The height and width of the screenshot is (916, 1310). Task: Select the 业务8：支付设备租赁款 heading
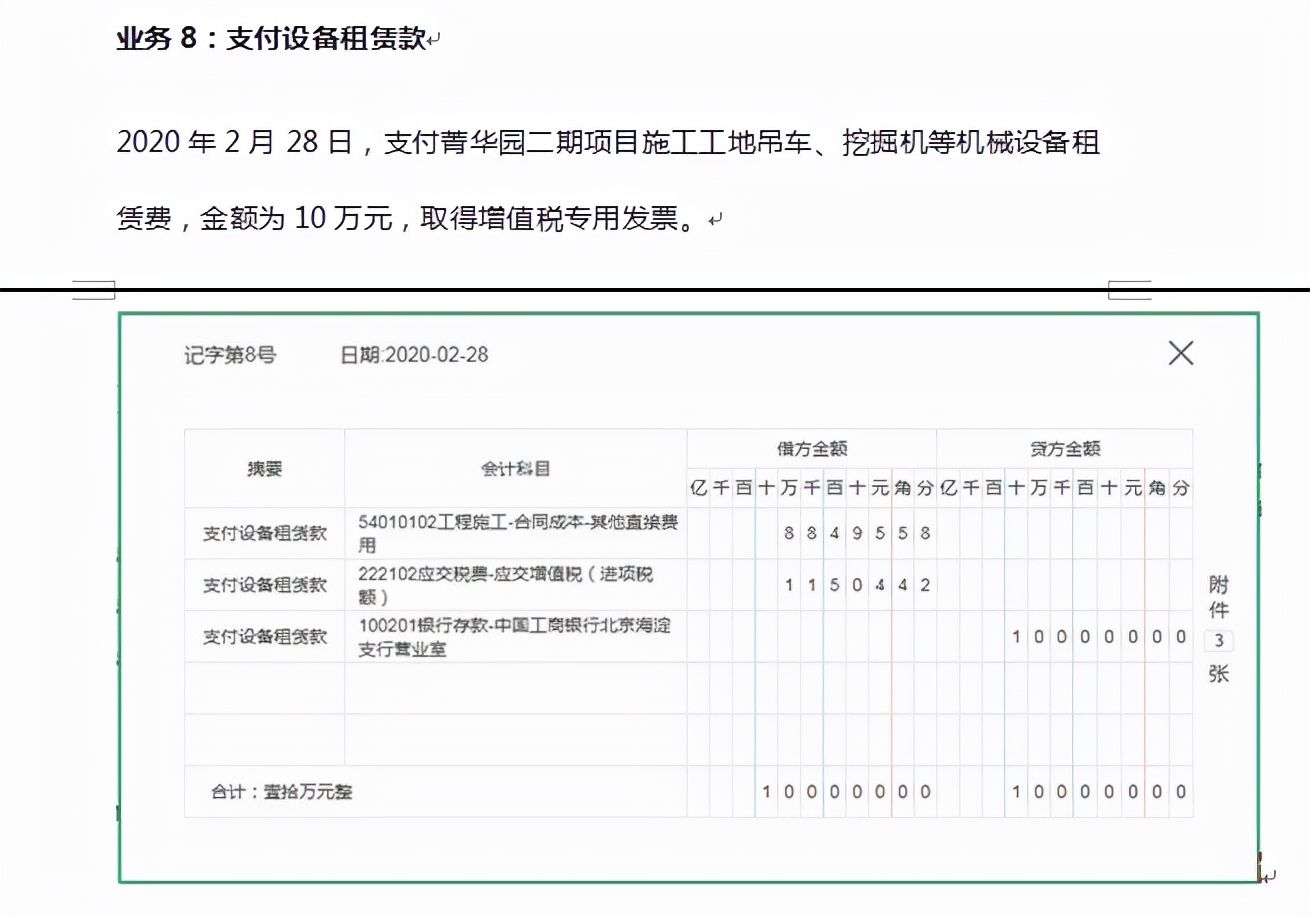click(x=272, y=37)
